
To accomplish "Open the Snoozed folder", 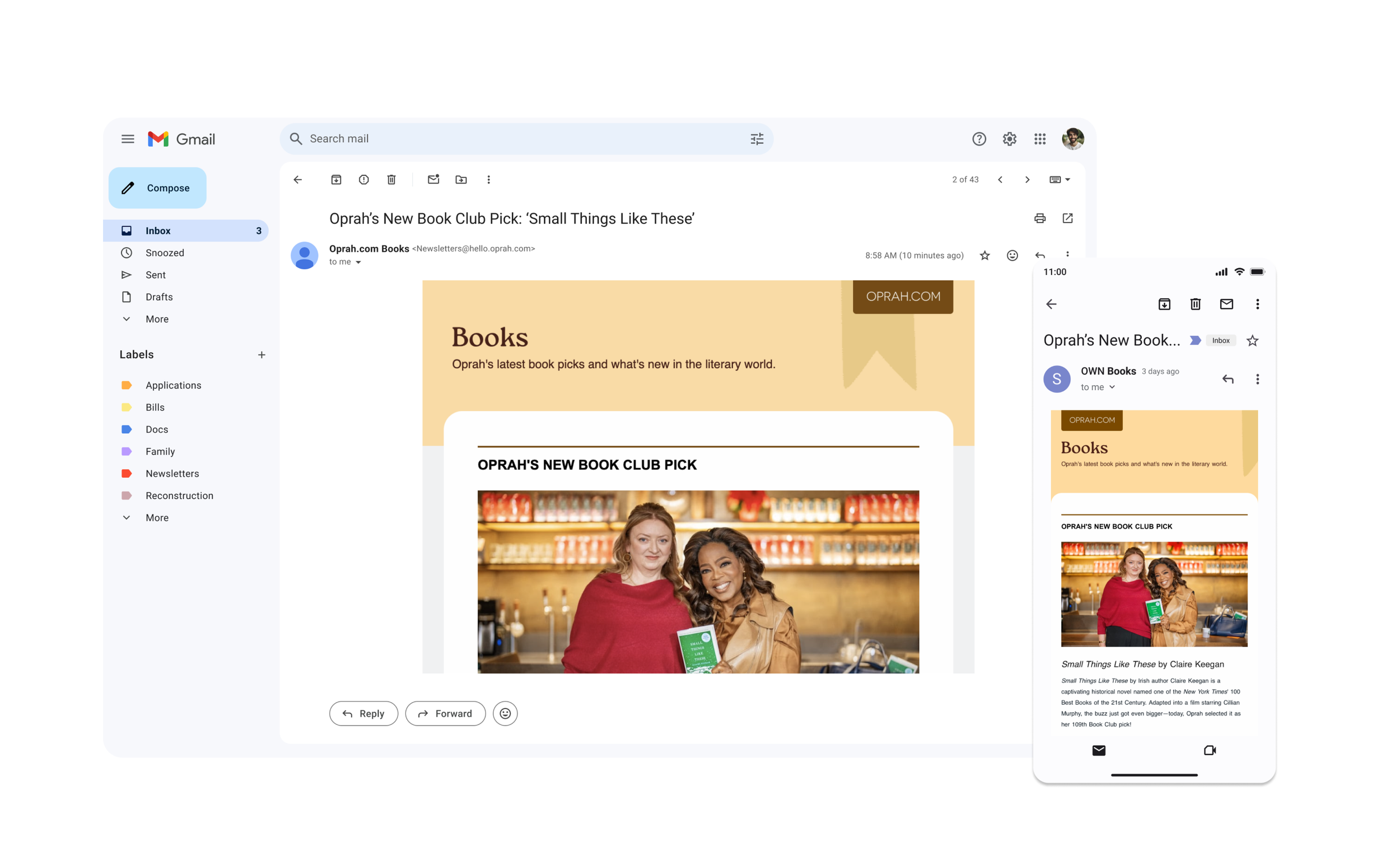I will coord(165,253).
